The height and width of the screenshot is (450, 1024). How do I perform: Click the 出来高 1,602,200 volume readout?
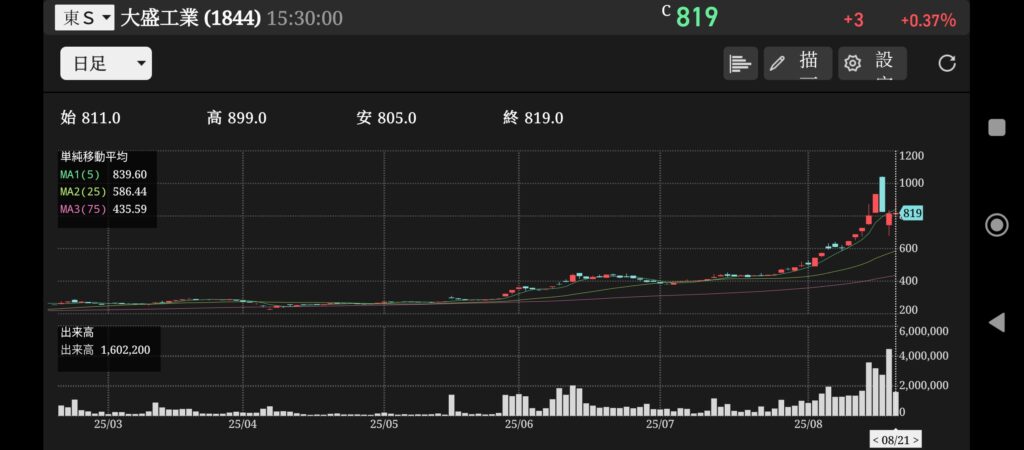click(x=105, y=350)
